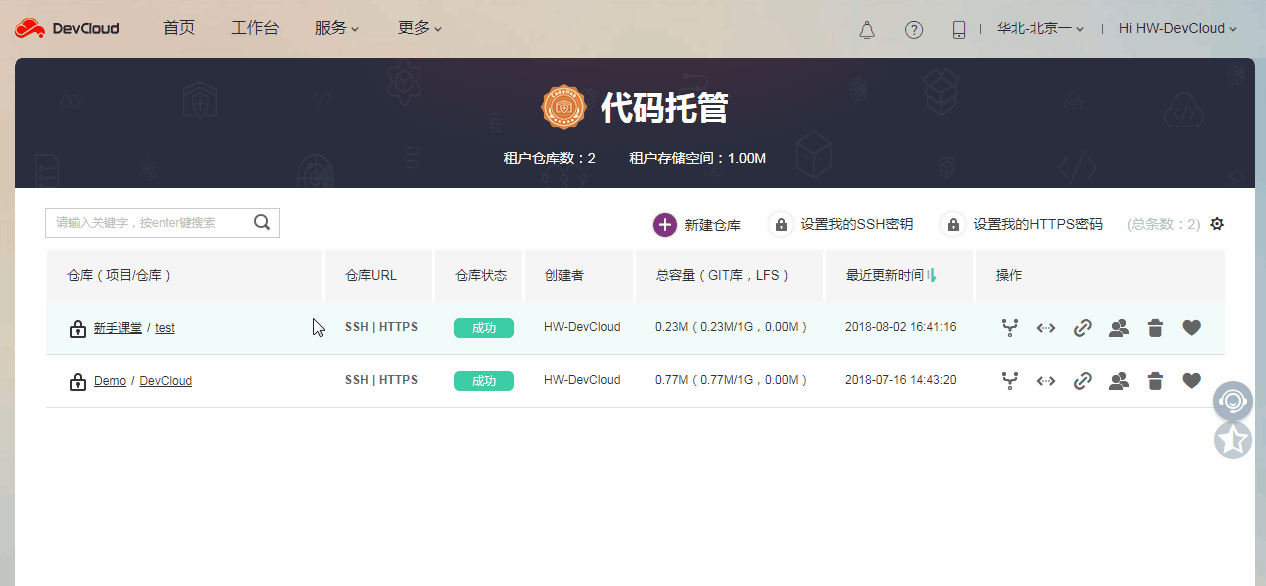Open list settings via gear icon
Screen dimensions: 1266x586
click(1216, 224)
